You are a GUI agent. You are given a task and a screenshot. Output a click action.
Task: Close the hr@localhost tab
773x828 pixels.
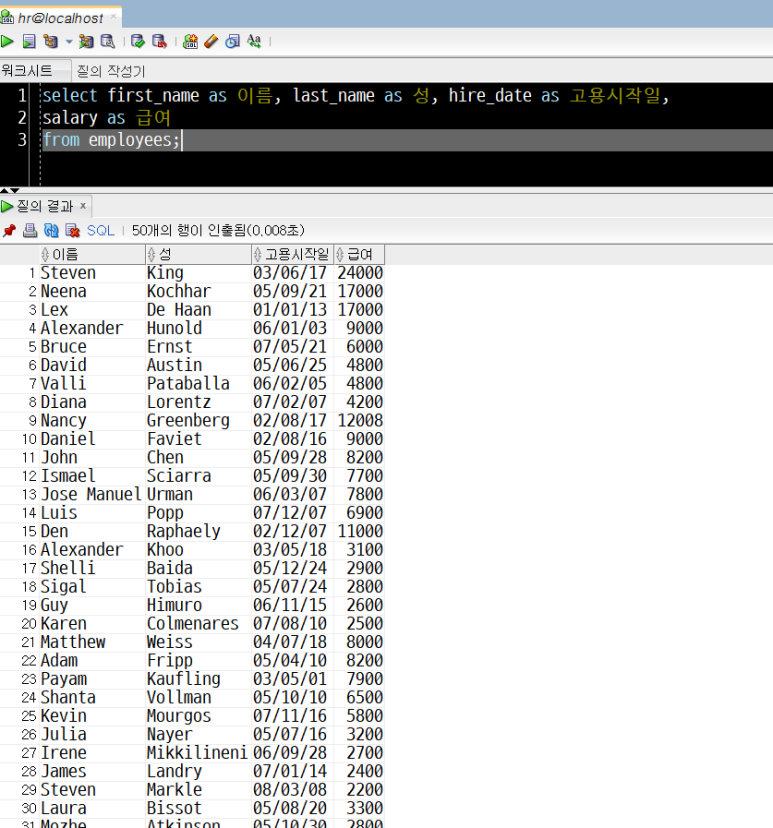[x=114, y=16]
